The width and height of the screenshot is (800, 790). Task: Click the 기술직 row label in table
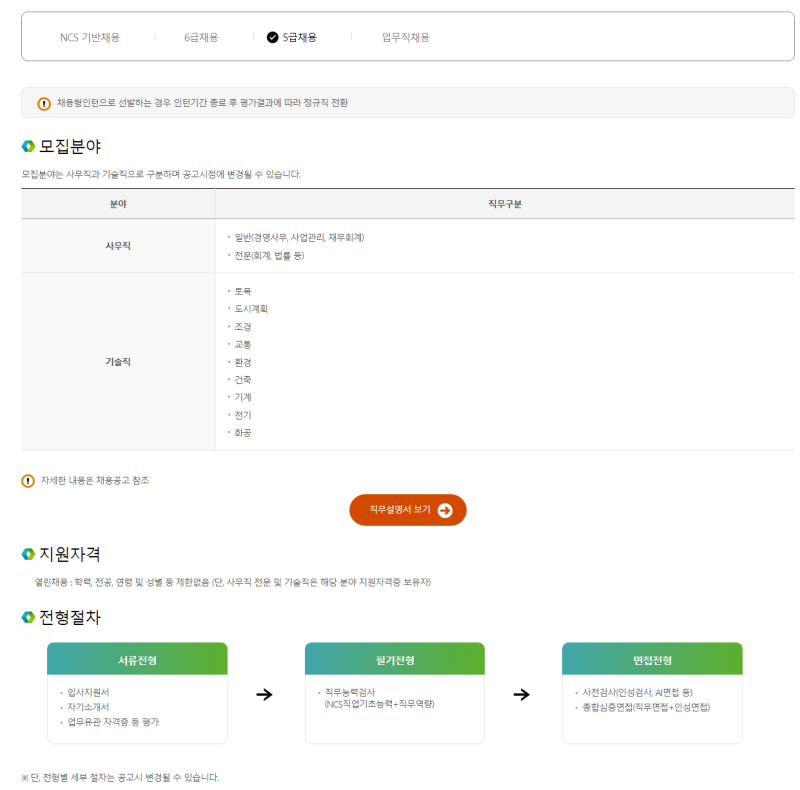tap(118, 362)
